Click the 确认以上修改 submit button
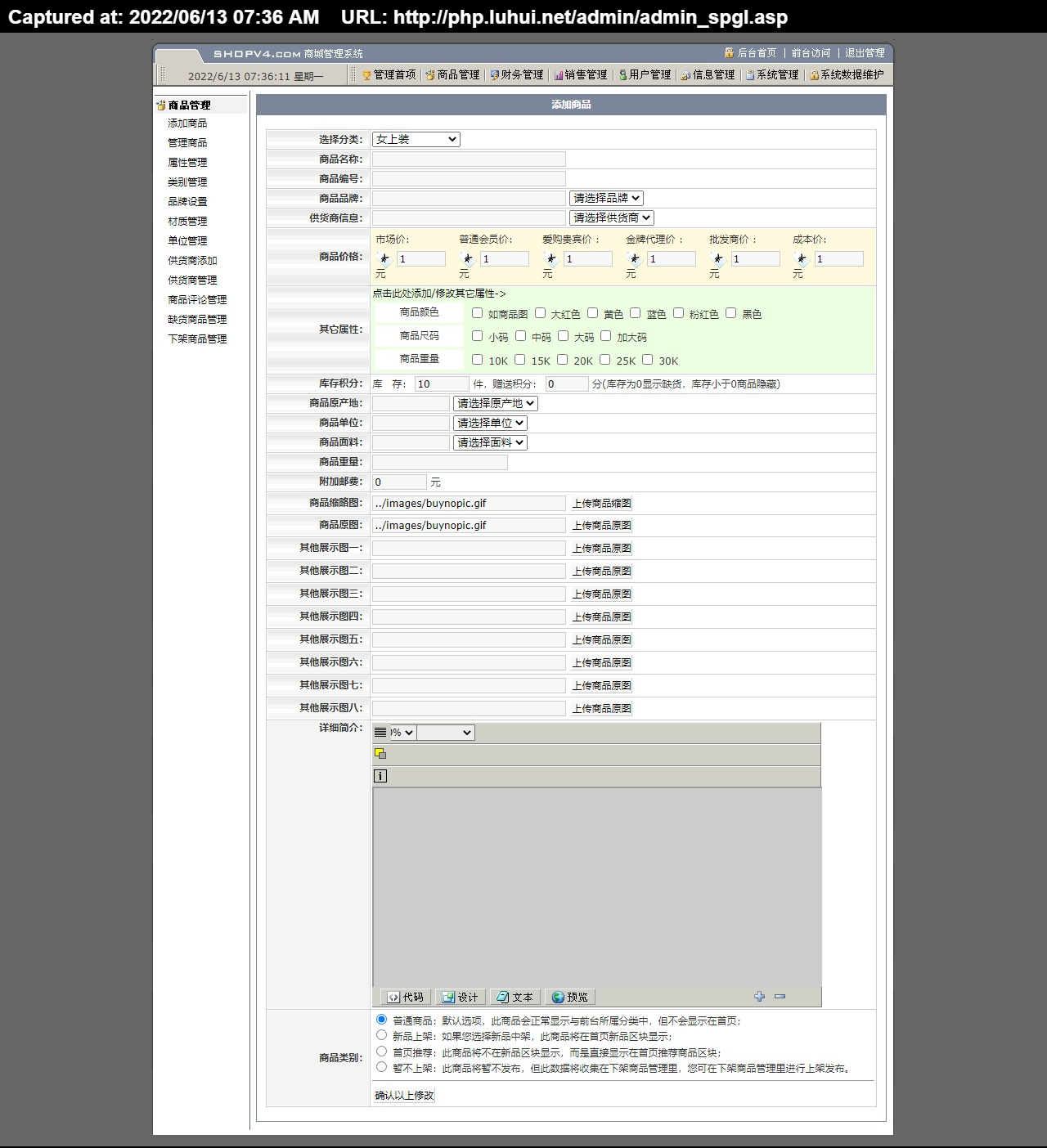Viewport: 1047px width, 1148px height. click(404, 1096)
